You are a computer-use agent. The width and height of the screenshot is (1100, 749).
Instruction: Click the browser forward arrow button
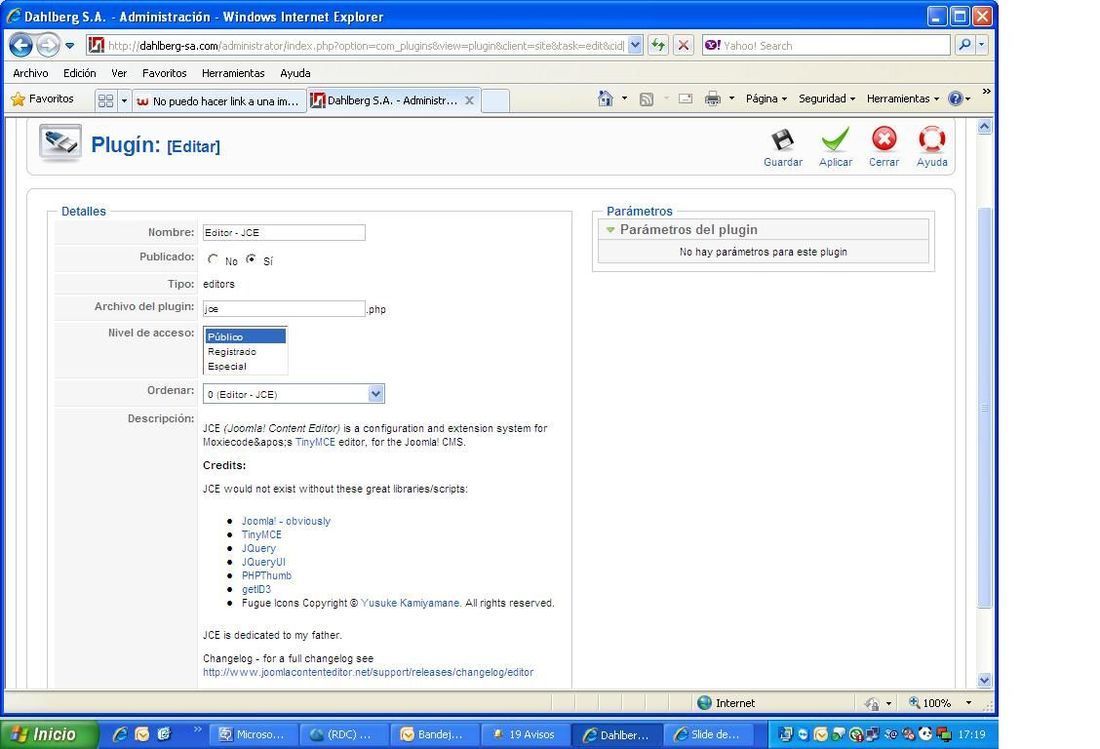[48, 46]
